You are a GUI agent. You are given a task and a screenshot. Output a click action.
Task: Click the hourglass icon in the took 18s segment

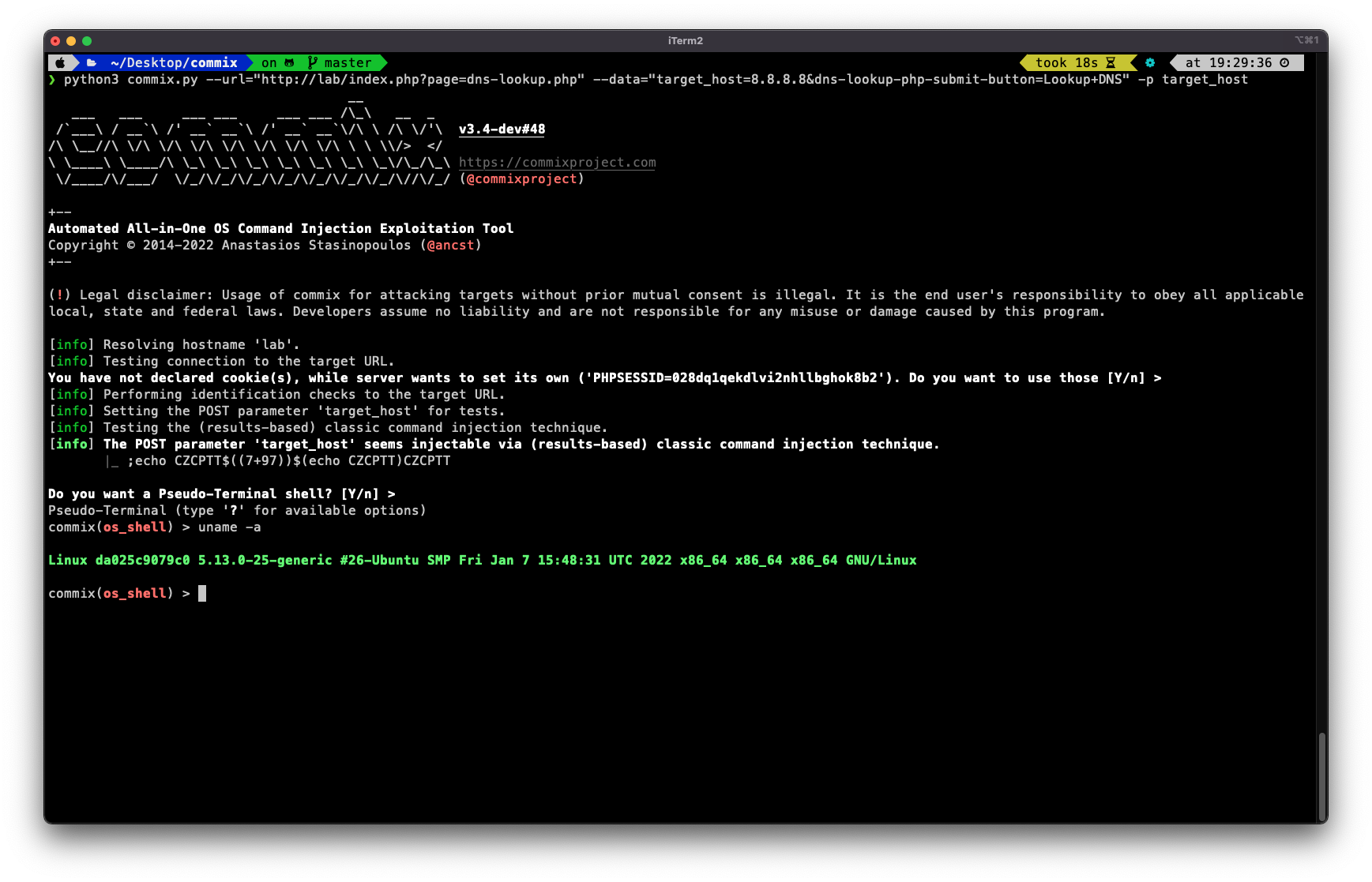tap(1112, 62)
